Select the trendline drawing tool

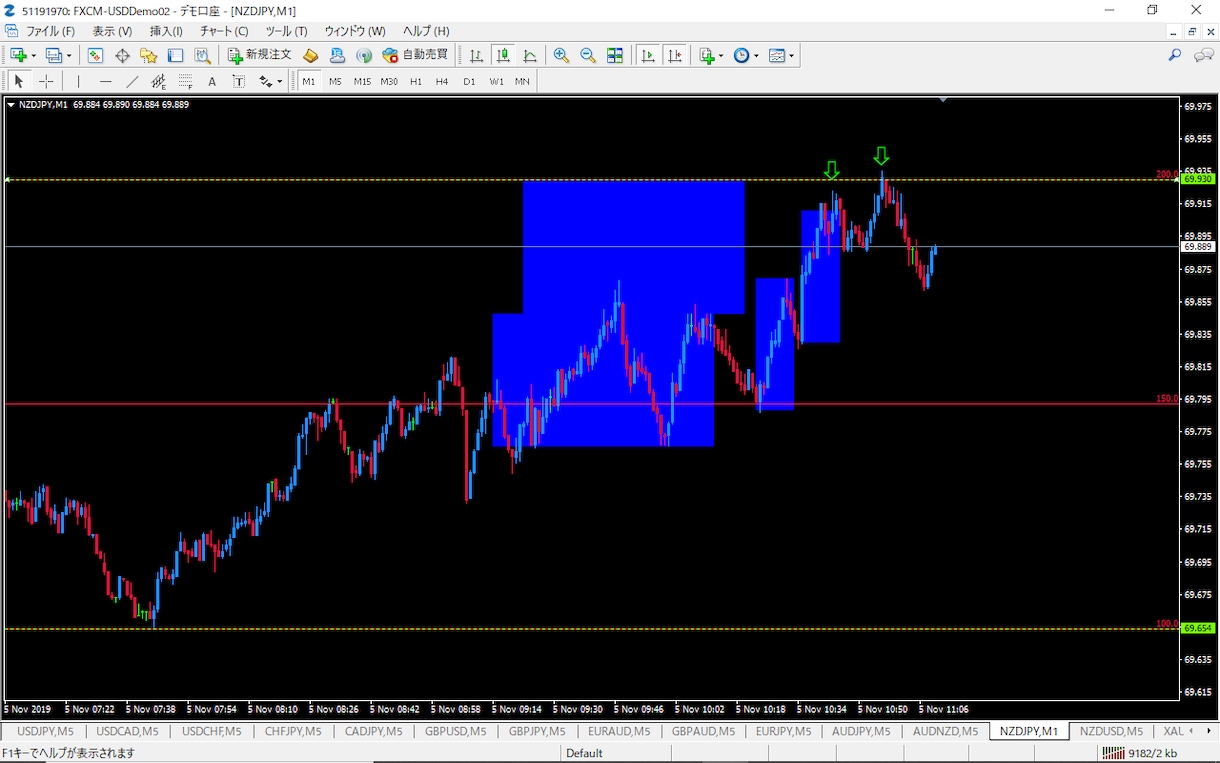coord(132,81)
